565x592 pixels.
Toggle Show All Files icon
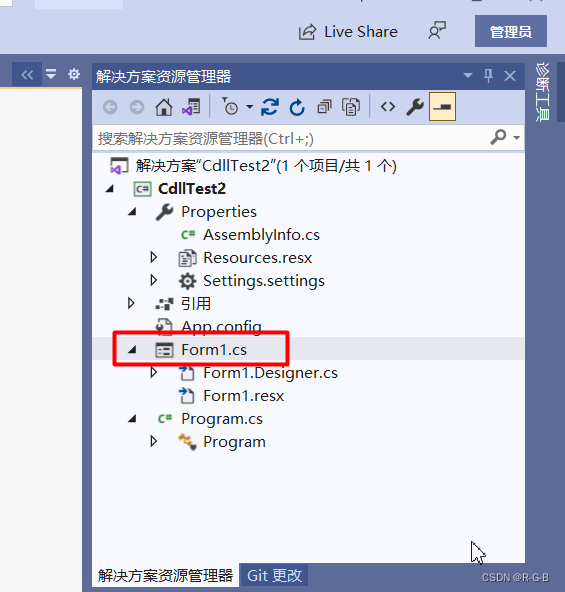tap(351, 107)
